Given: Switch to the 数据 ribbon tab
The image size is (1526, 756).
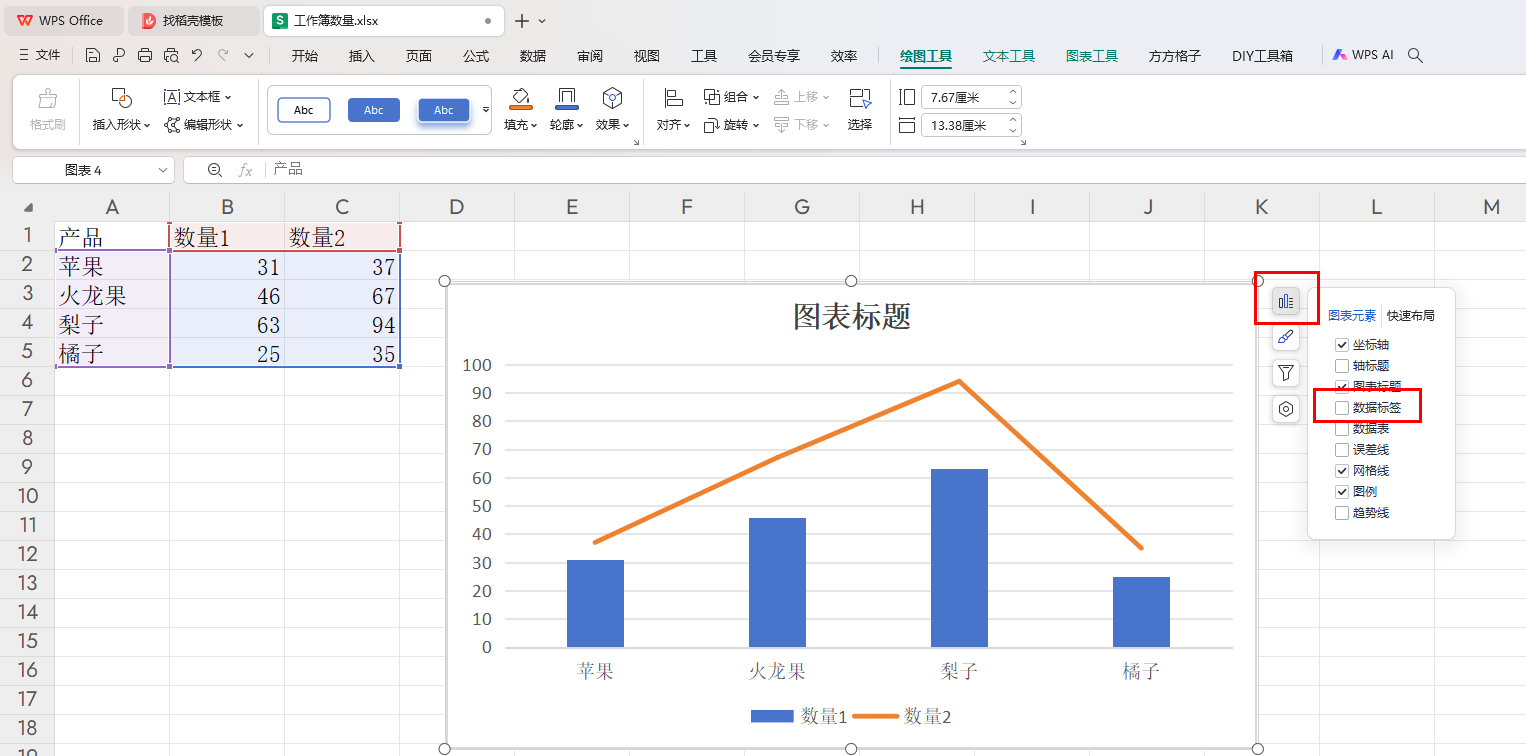Looking at the screenshot, I should coord(533,56).
